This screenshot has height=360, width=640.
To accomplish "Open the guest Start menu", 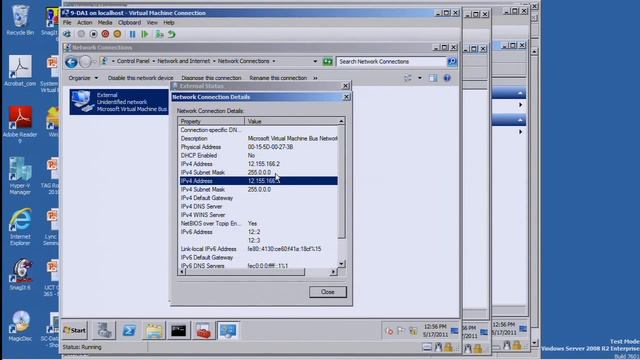I will [75, 331].
